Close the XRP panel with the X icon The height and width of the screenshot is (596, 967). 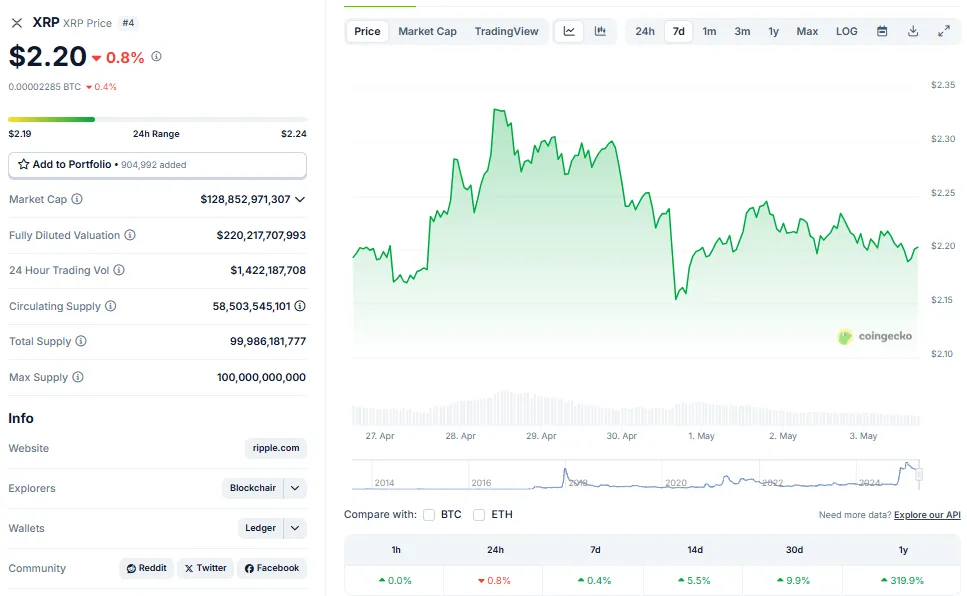point(17,23)
